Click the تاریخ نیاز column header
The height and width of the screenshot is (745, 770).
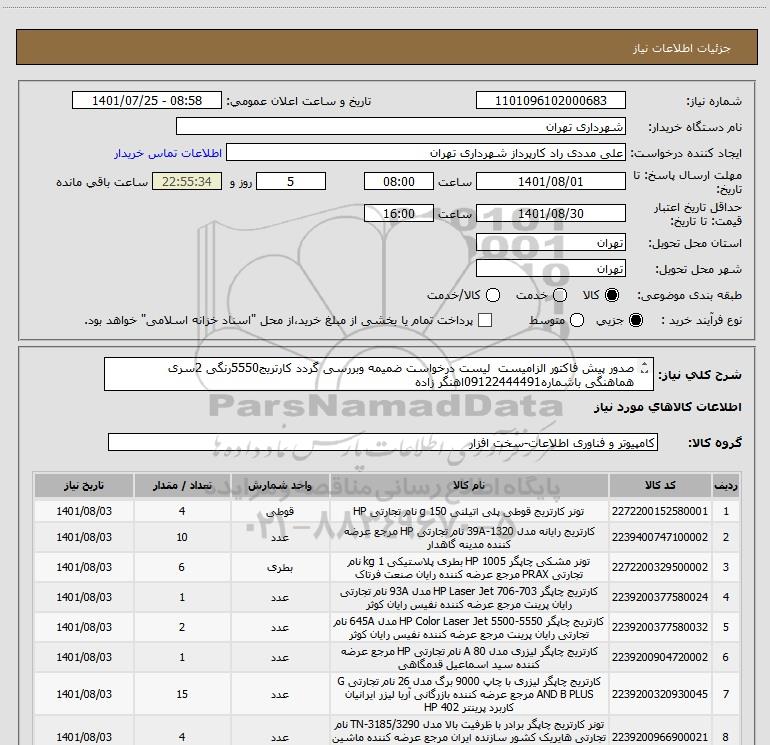pyautogui.click(x=84, y=486)
